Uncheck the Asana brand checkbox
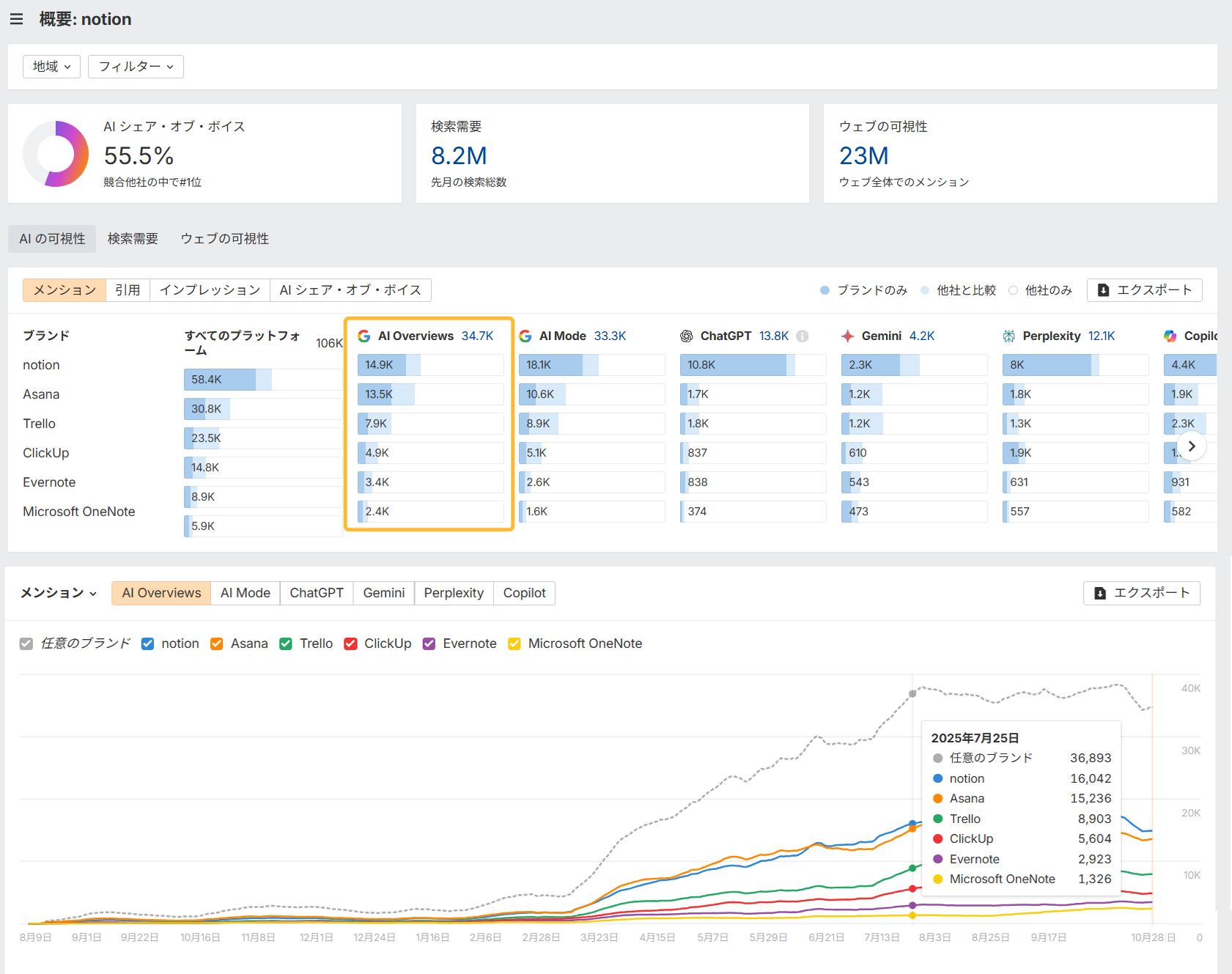 216,643
